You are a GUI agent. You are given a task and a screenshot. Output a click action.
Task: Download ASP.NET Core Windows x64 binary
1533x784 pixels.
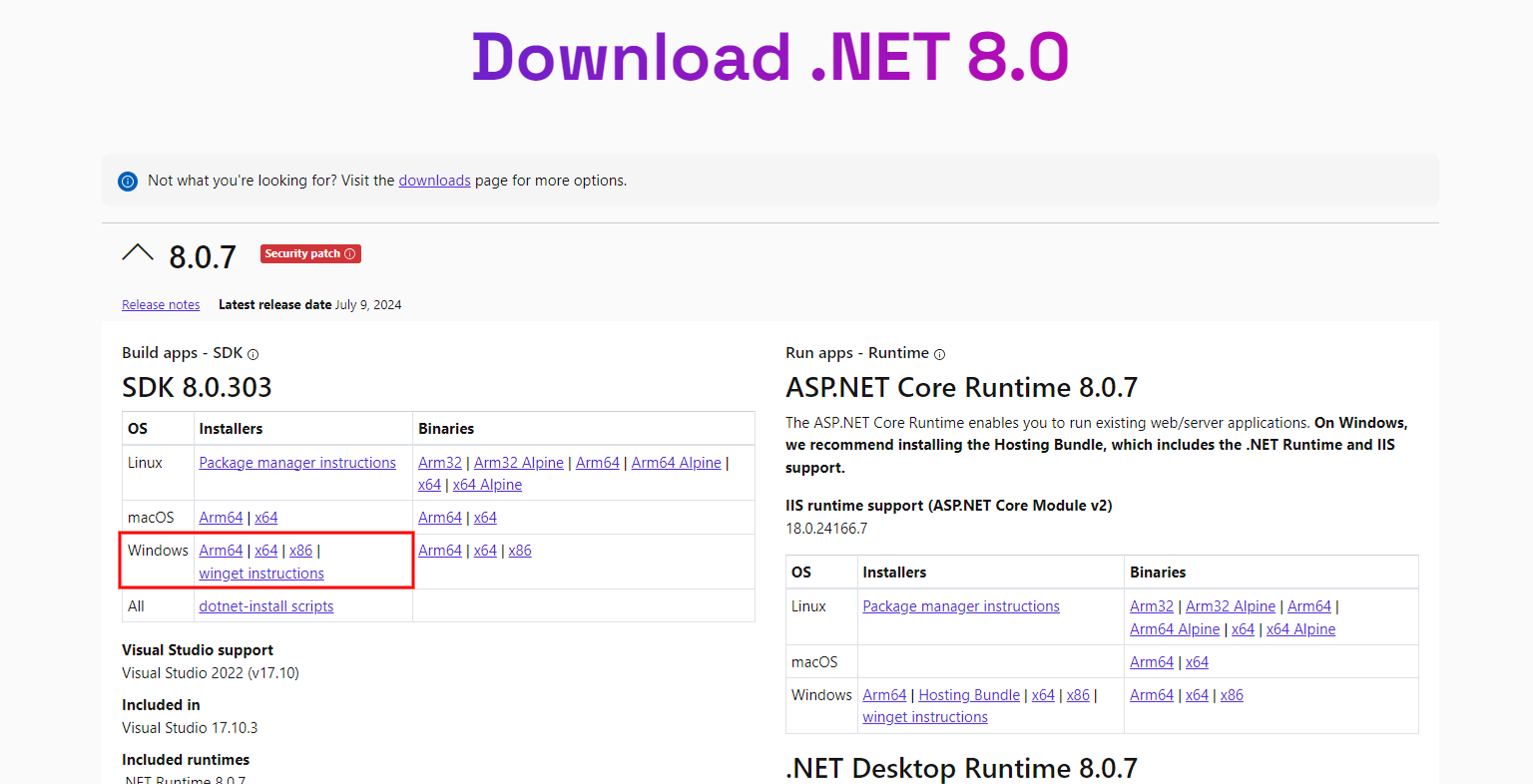pyautogui.click(x=1197, y=695)
